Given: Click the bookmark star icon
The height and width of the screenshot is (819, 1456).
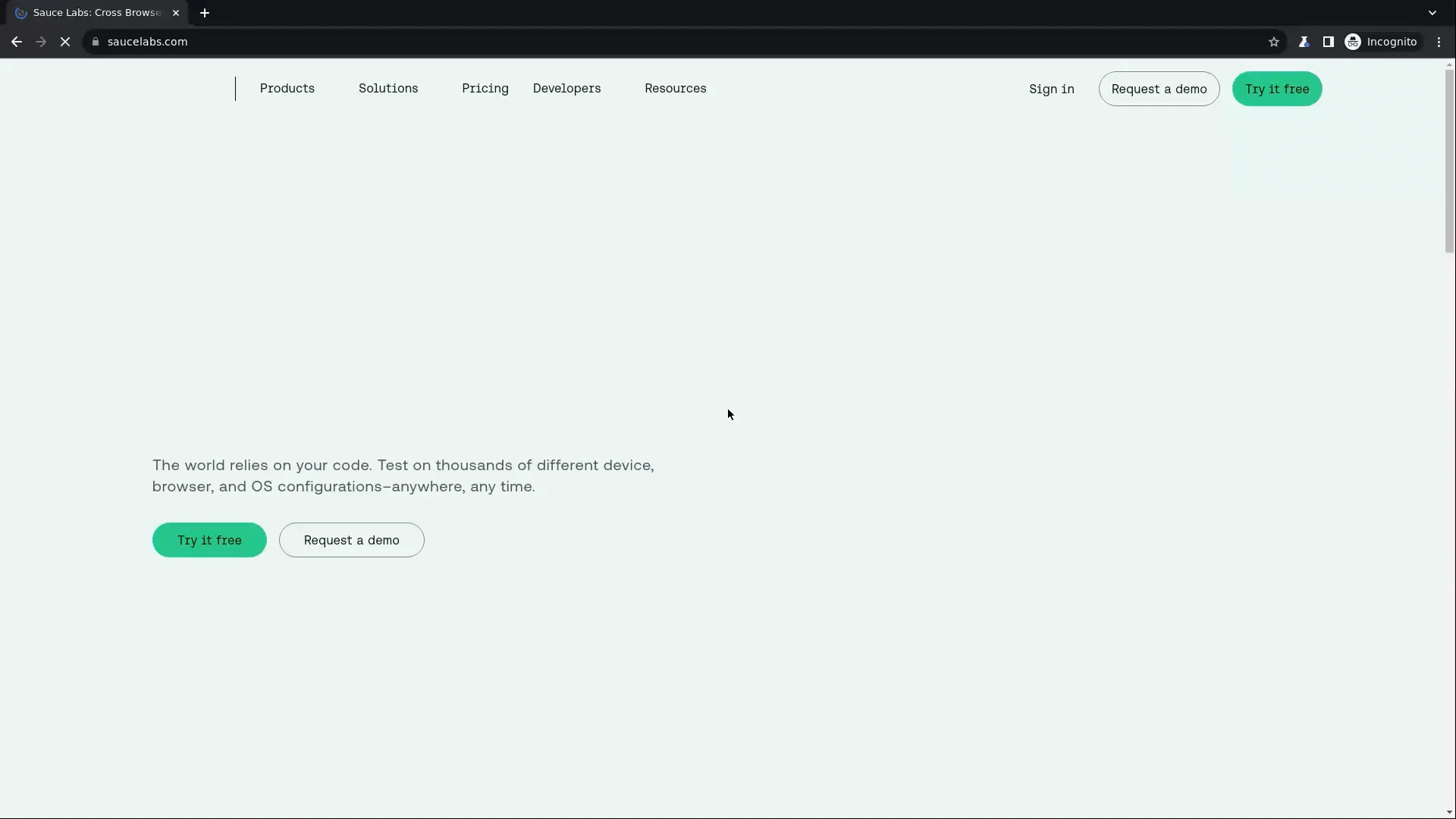Looking at the screenshot, I should (x=1275, y=41).
